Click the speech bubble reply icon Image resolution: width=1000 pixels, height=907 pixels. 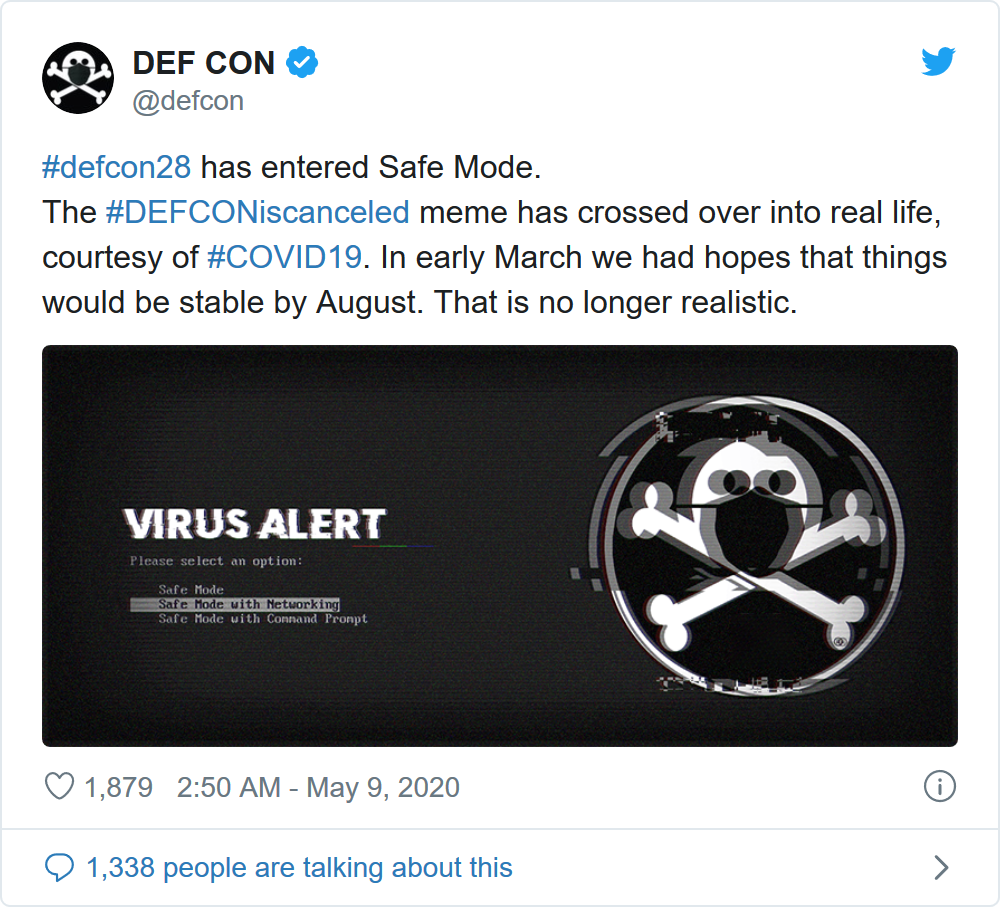pyautogui.click(x=60, y=867)
